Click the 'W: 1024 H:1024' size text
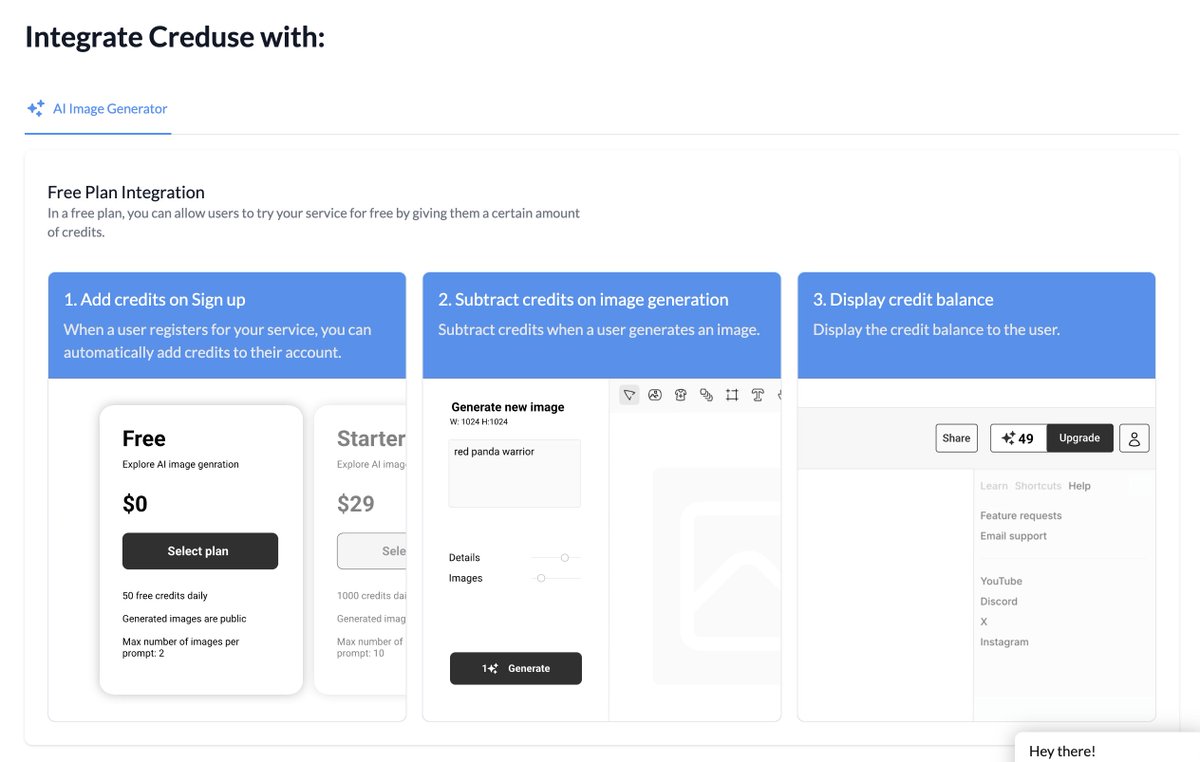 pos(479,422)
